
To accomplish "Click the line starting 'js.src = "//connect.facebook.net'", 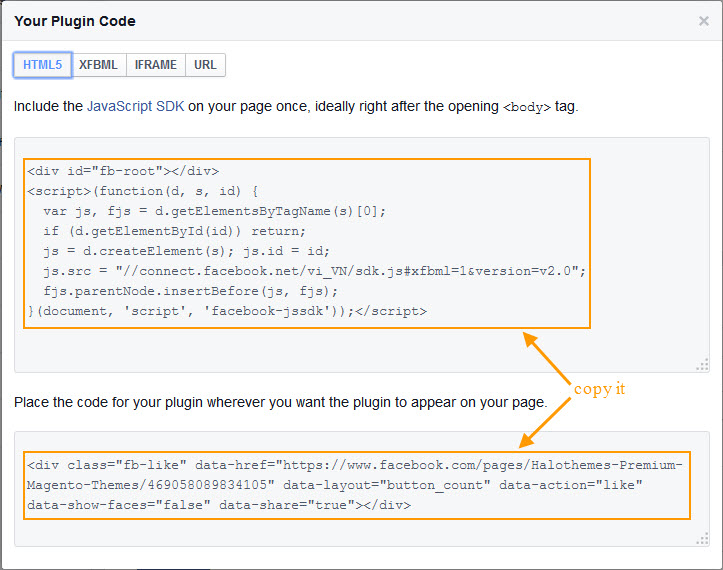I will (314, 271).
